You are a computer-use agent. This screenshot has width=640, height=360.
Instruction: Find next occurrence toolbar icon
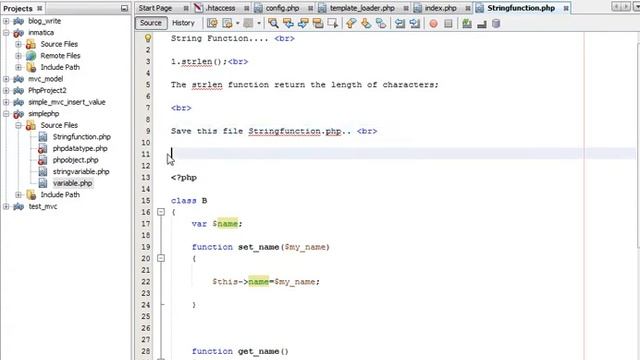[303, 23]
